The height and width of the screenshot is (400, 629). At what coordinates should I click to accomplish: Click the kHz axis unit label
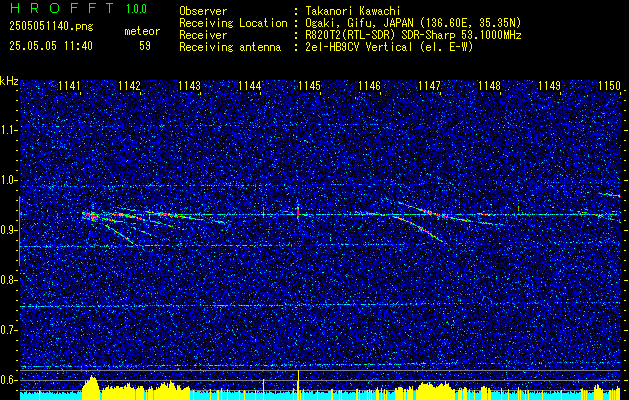(9, 81)
